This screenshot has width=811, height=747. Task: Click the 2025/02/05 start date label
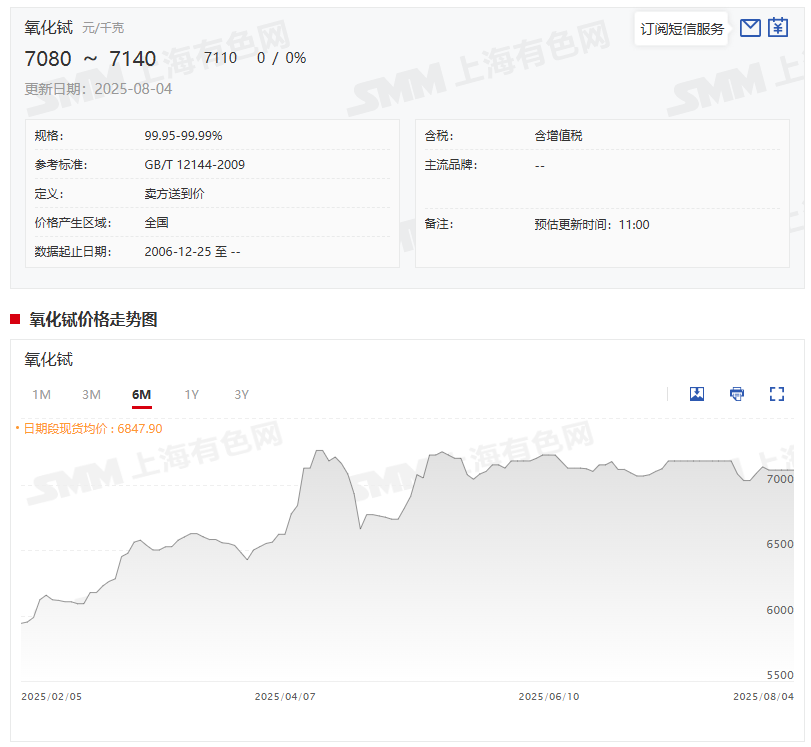pyautogui.click(x=52, y=696)
